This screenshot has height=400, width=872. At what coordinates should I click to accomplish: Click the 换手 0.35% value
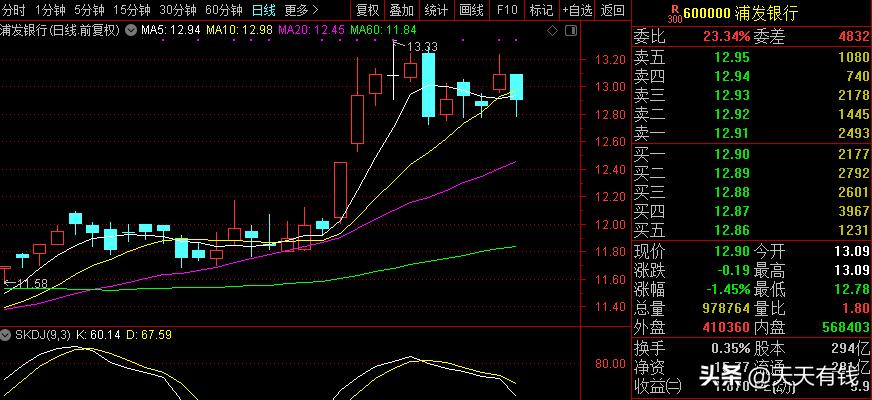point(731,349)
